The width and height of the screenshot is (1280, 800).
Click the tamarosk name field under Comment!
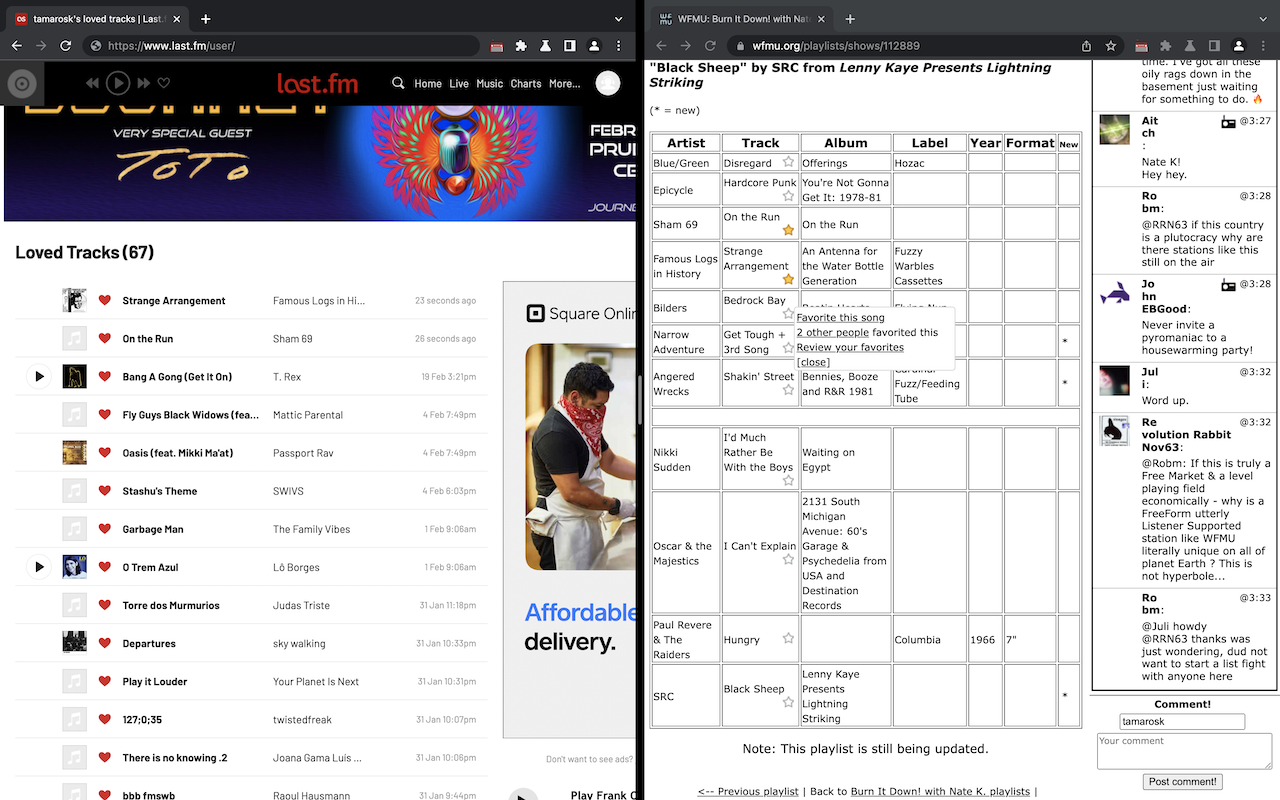click(x=1182, y=721)
